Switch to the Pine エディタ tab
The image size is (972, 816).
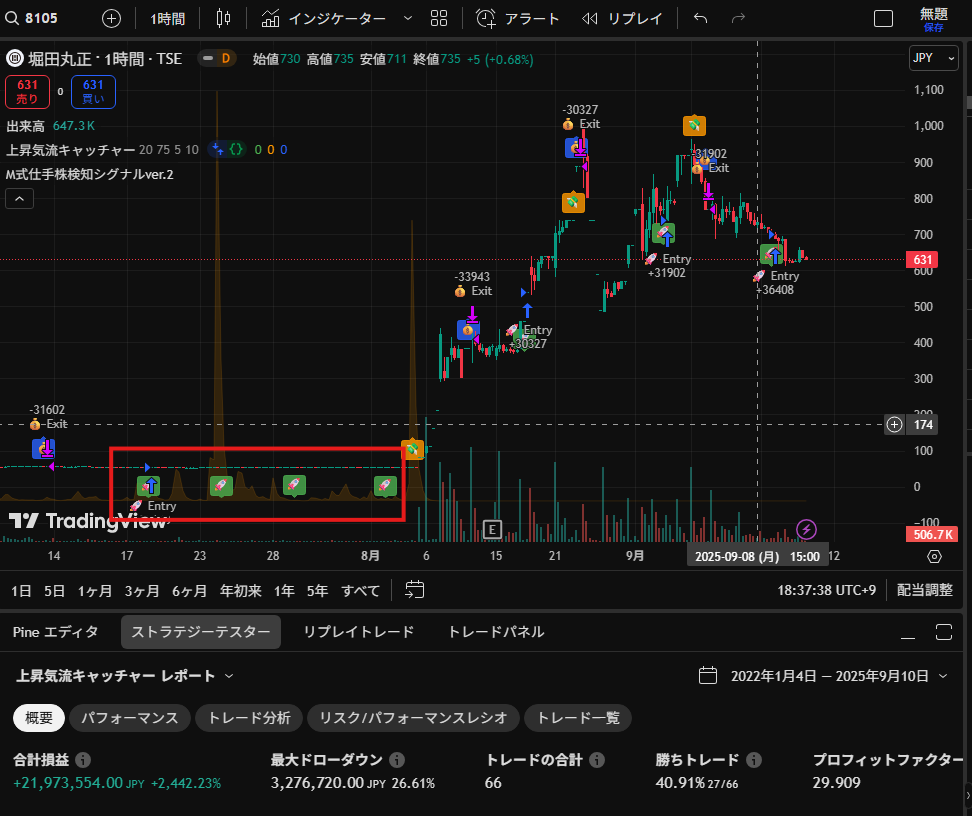click(x=55, y=632)
